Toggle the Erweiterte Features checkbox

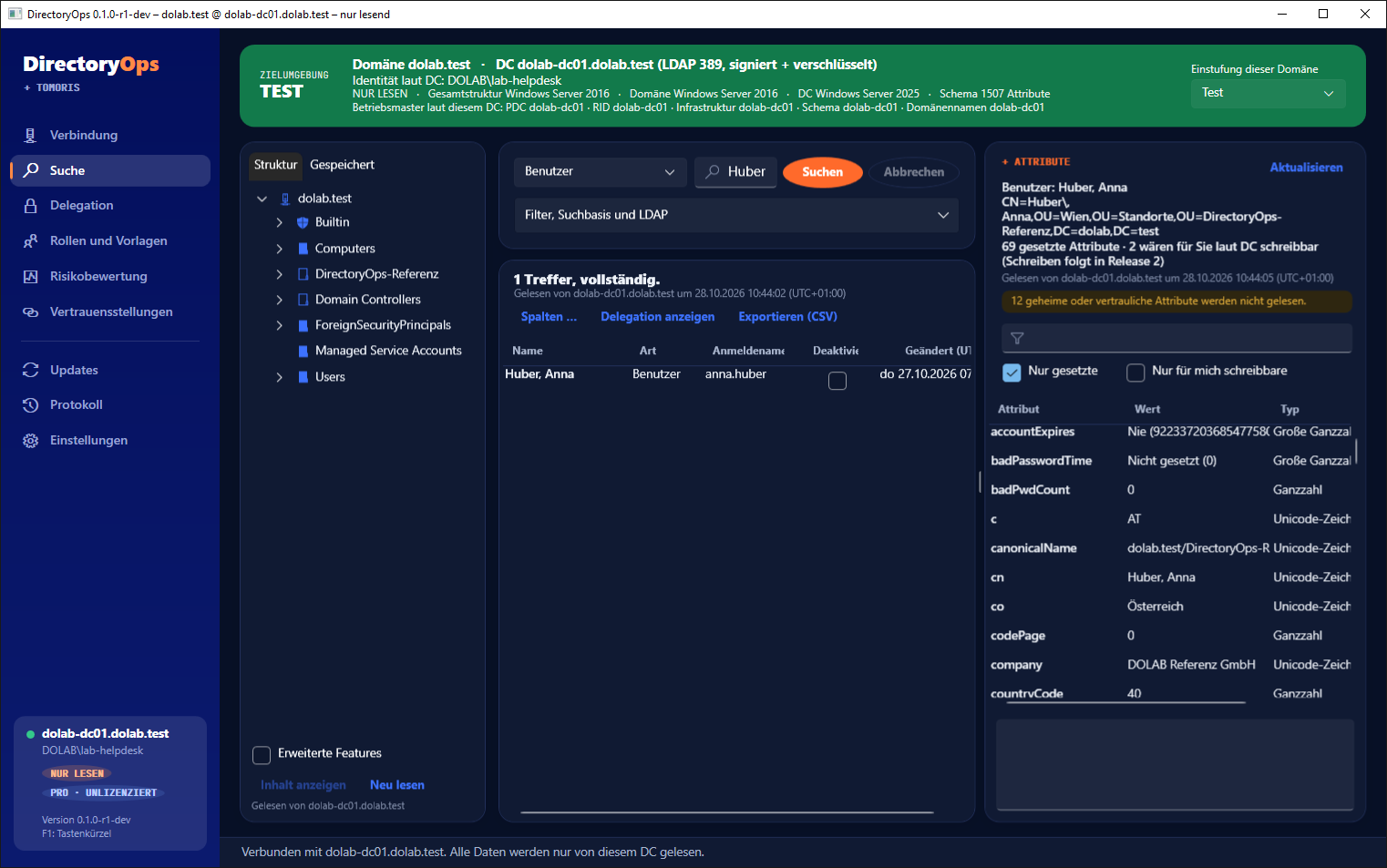click(x=262, y=755)
